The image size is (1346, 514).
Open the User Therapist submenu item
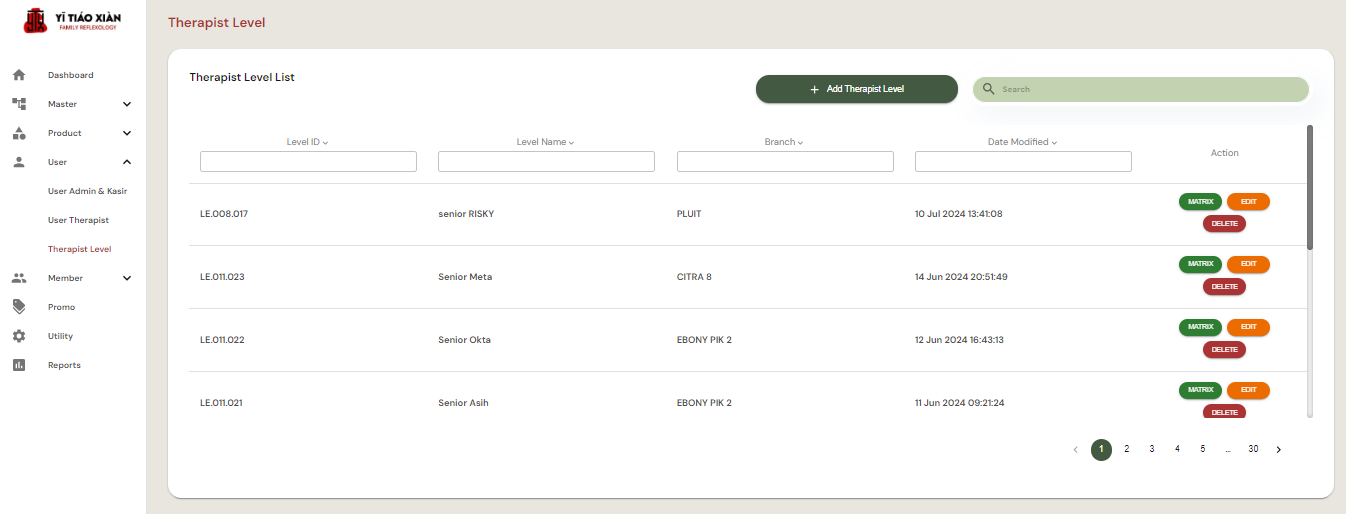[78, 220]
